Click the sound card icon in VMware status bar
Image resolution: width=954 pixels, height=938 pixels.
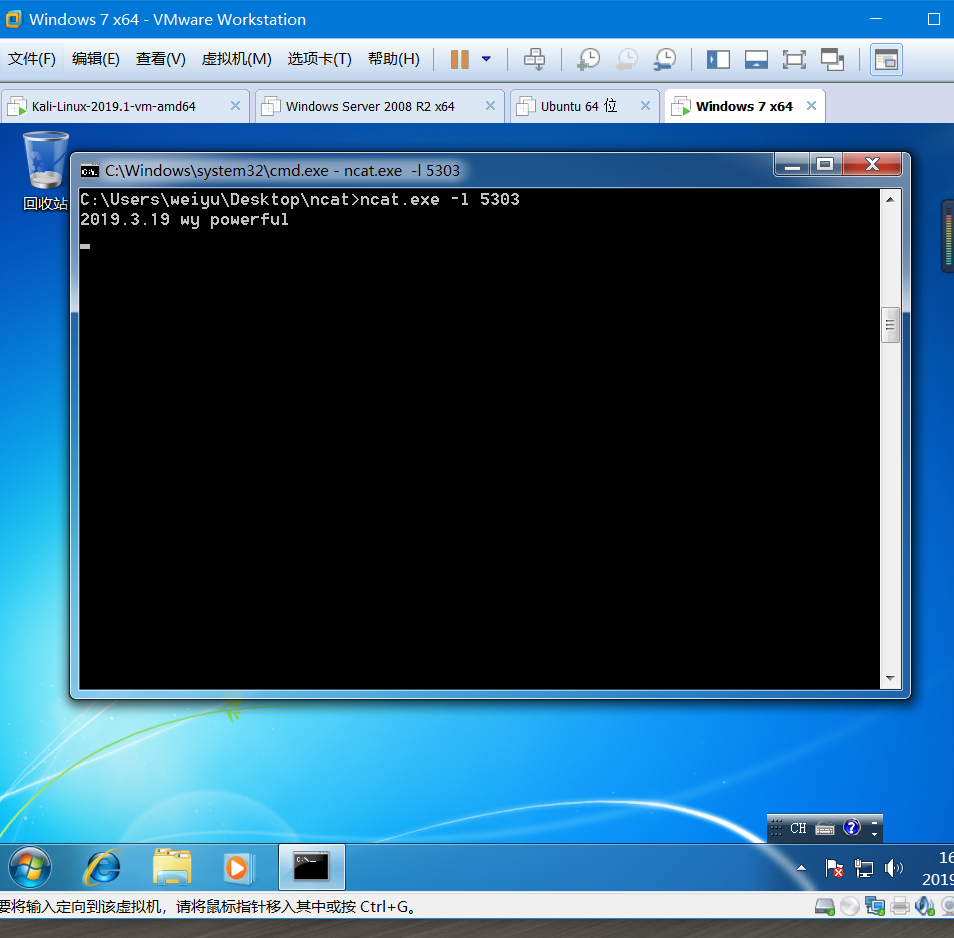[925, 907]
